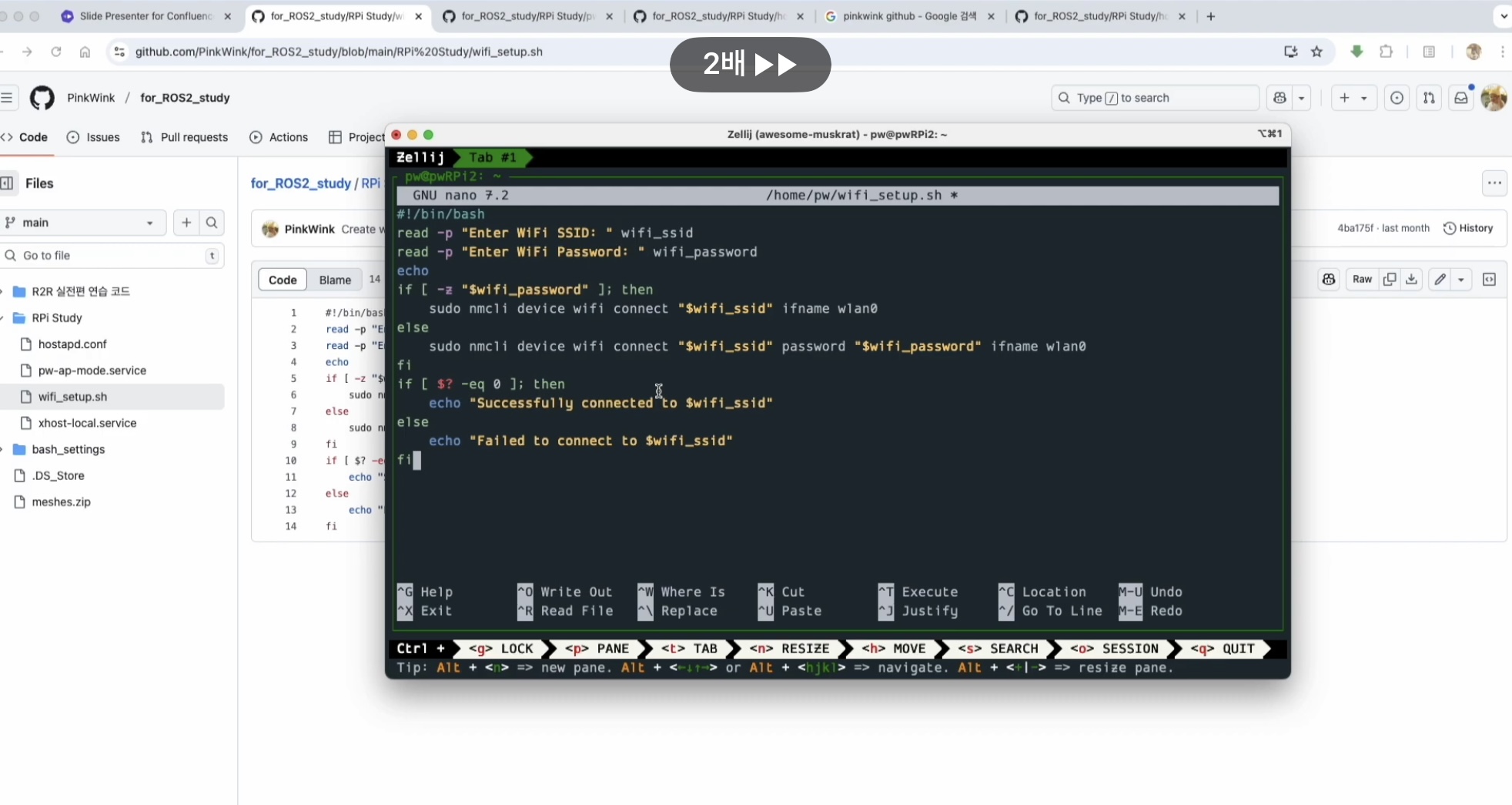1512x805 pixels.
Task: Click the Raw button
Action: [x=1362, y=280]
